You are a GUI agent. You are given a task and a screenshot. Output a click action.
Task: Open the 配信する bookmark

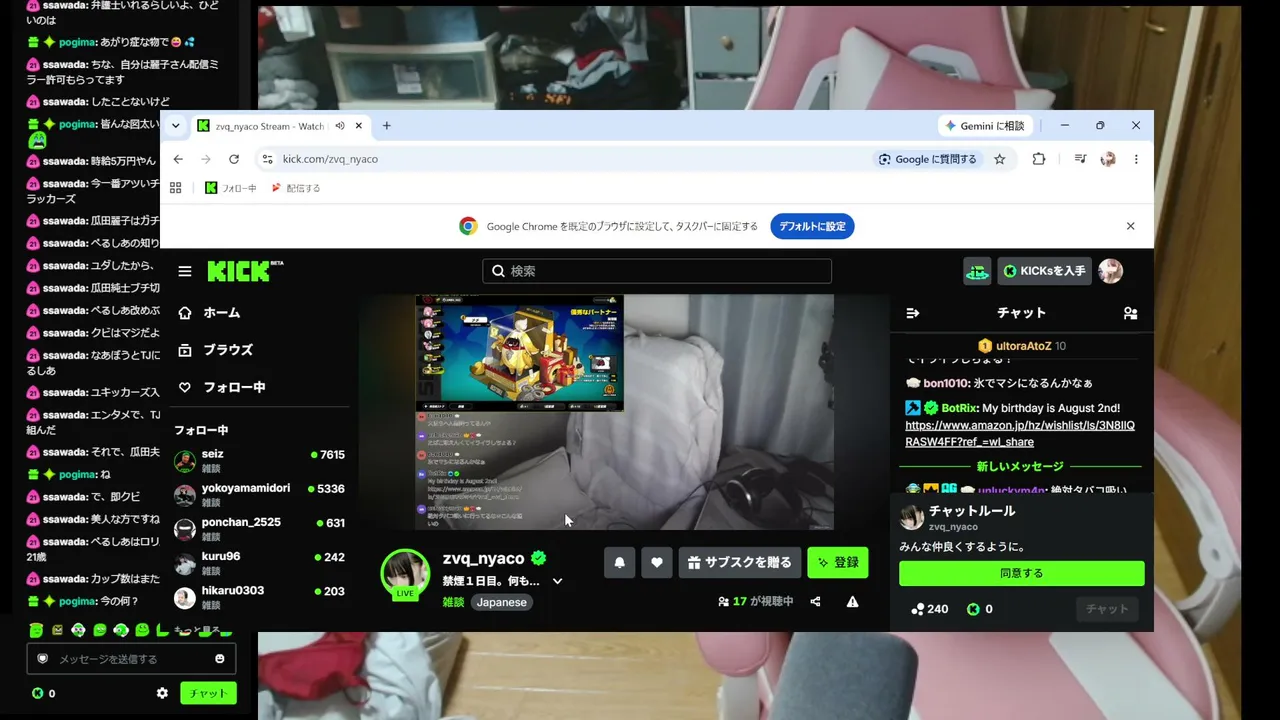pos(296,188)
